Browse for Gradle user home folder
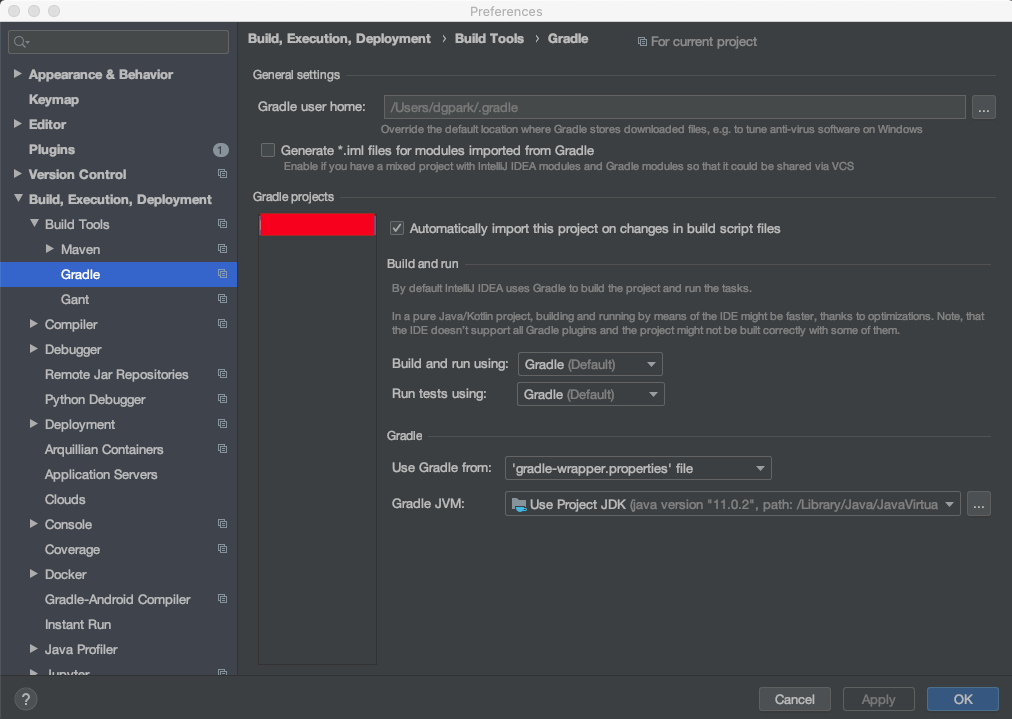This screenshot has height=719, width=1012. 984,107
